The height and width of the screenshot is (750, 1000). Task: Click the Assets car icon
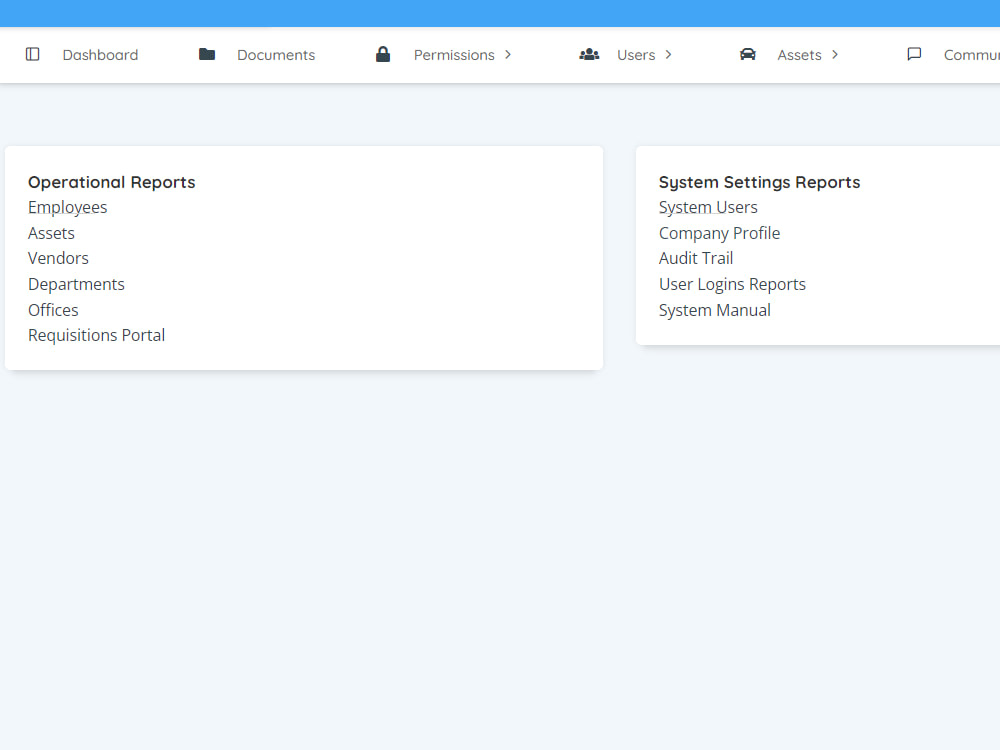[748, 54]
